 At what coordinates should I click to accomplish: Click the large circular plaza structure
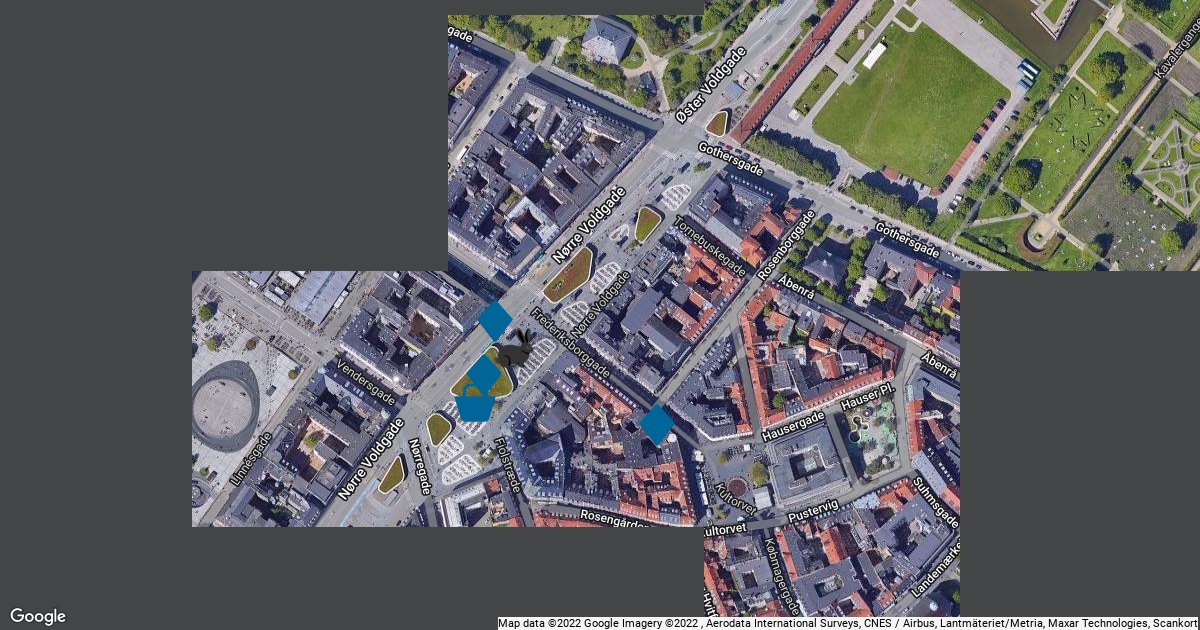click(x=224, y=405)
